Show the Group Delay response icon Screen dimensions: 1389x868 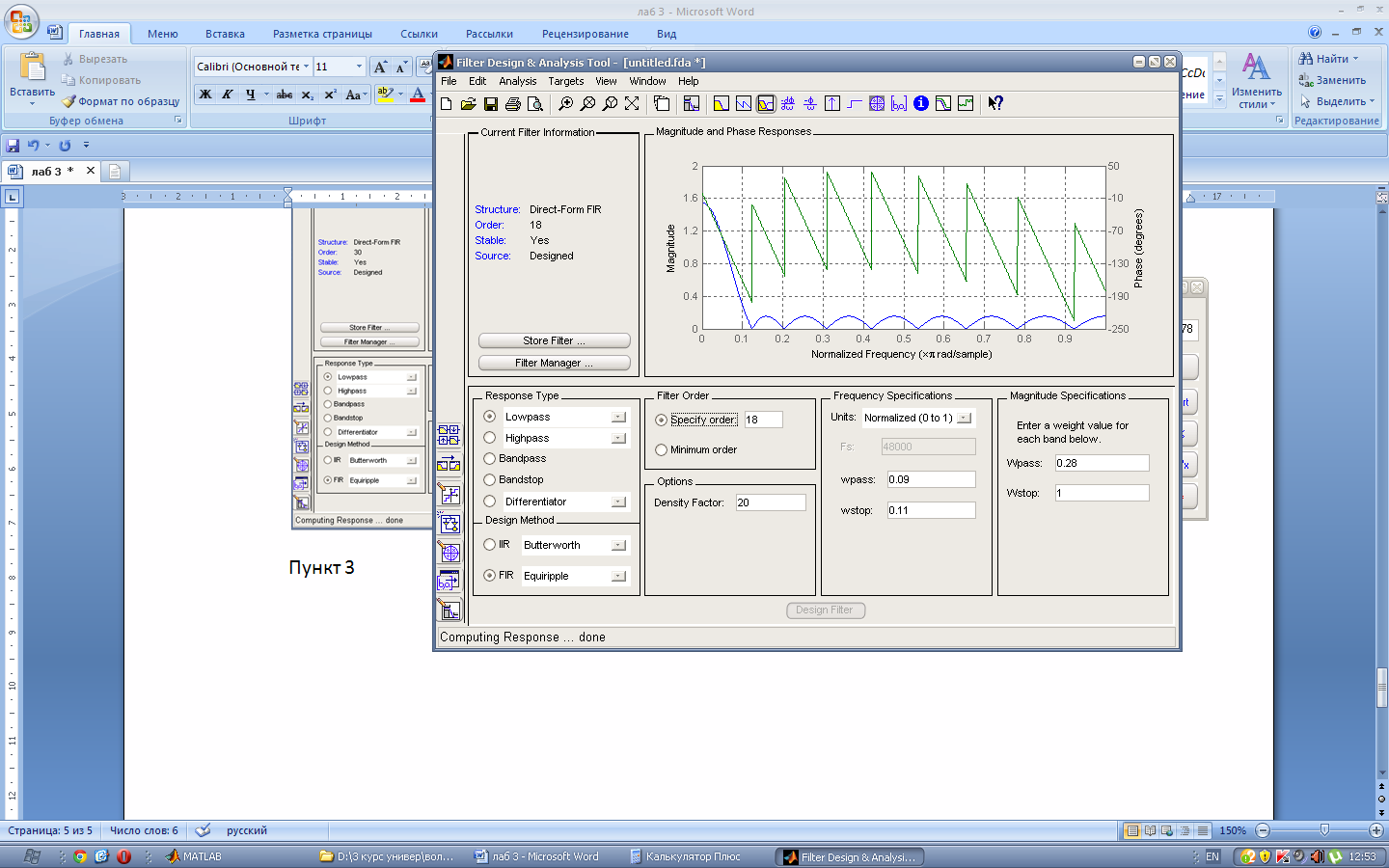click(788, 103)
